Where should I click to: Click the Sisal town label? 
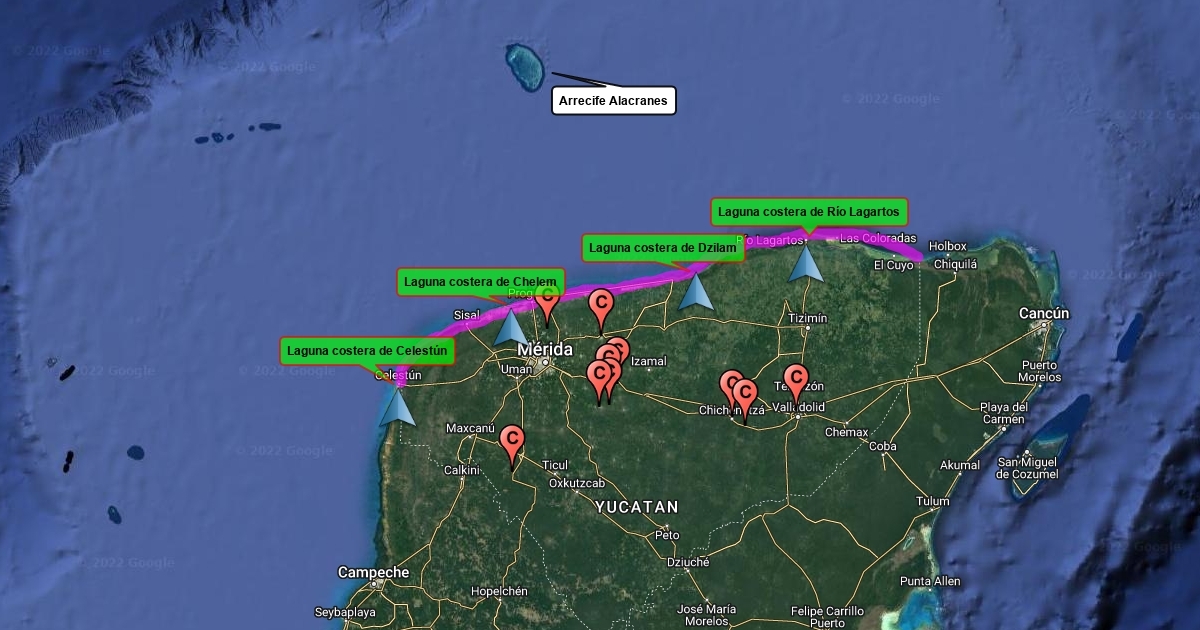(x=467, y=315)
